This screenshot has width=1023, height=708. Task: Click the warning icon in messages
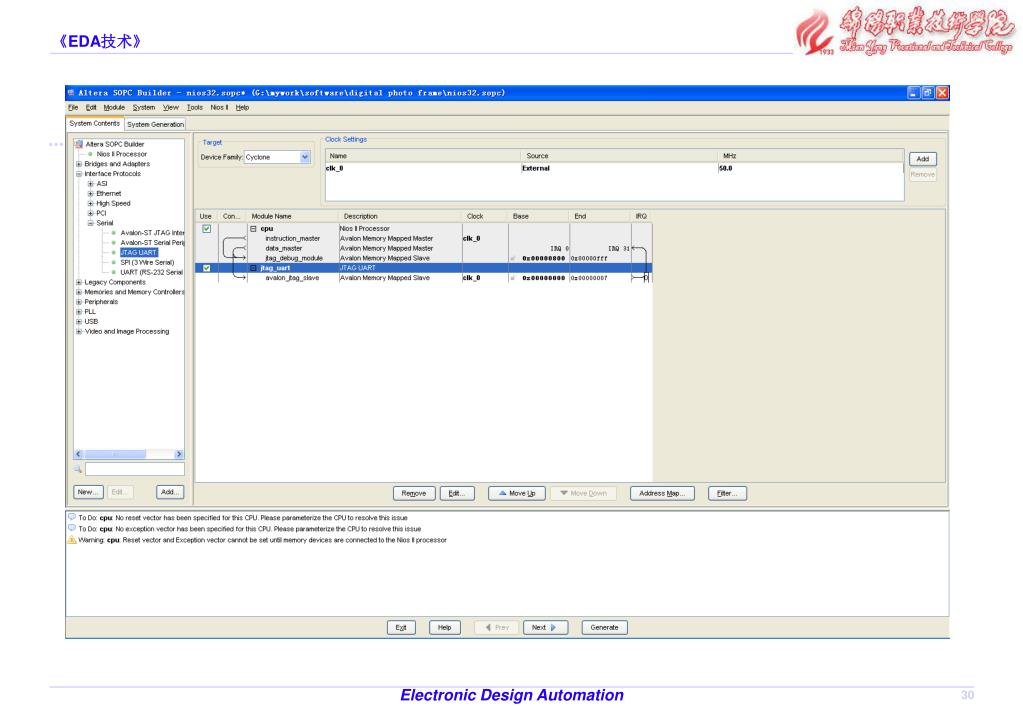coord(72,540)
